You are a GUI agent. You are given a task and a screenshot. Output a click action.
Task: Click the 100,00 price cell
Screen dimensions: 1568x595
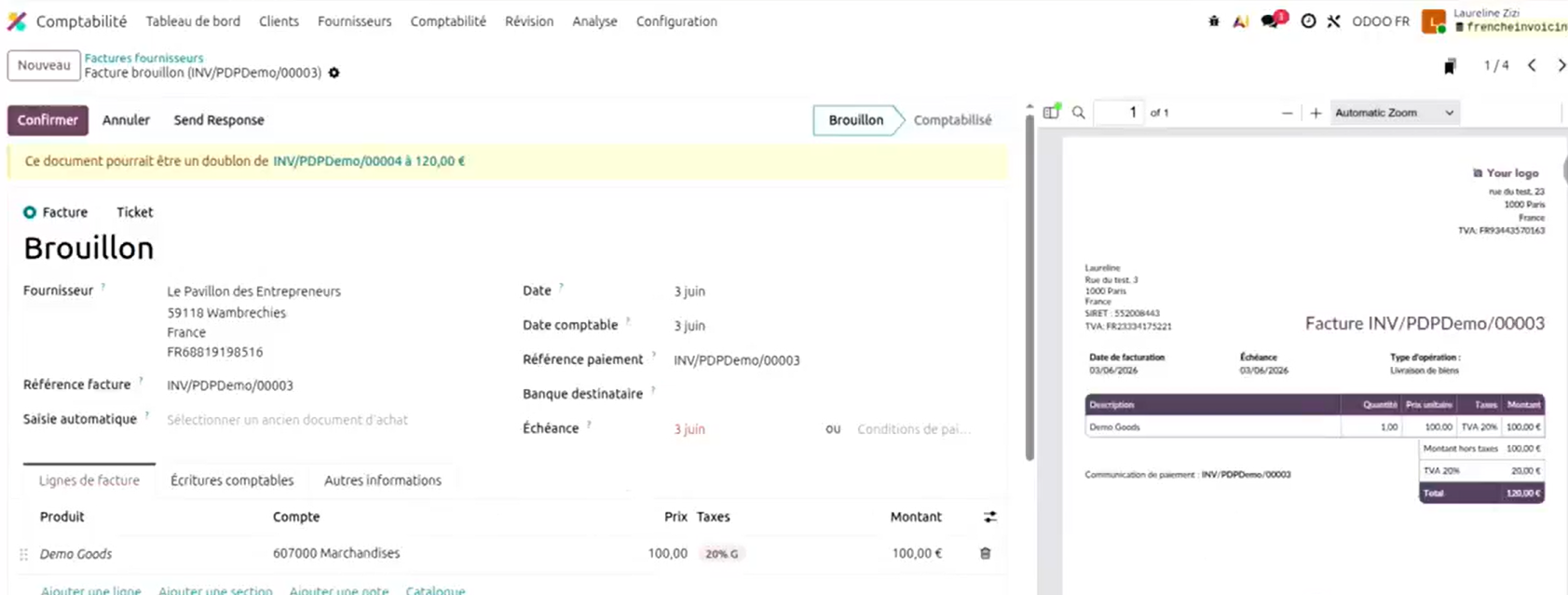668,553
